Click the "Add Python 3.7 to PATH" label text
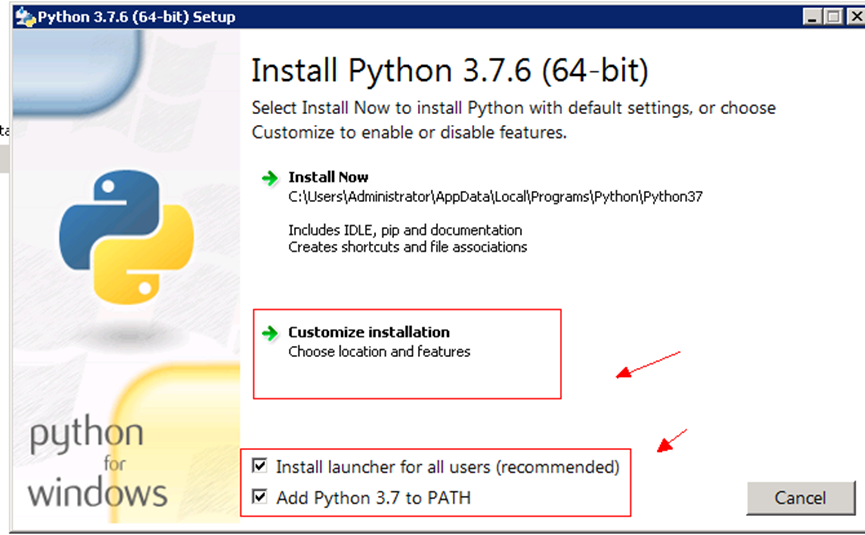The width and height of the screenshot is (865, 535). tap(373, 497)
